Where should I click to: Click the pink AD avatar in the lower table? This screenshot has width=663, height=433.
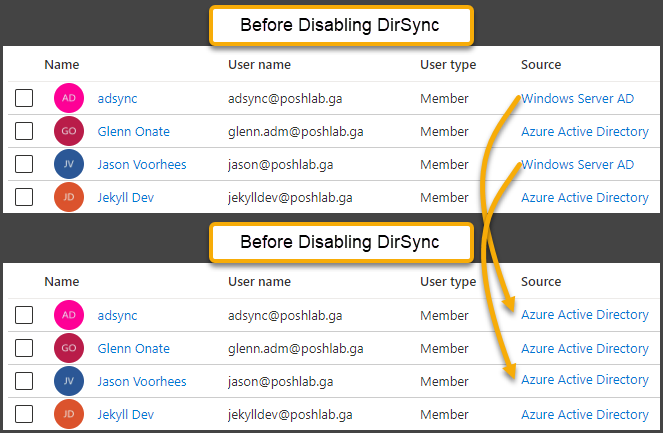[x=69, y=315]
